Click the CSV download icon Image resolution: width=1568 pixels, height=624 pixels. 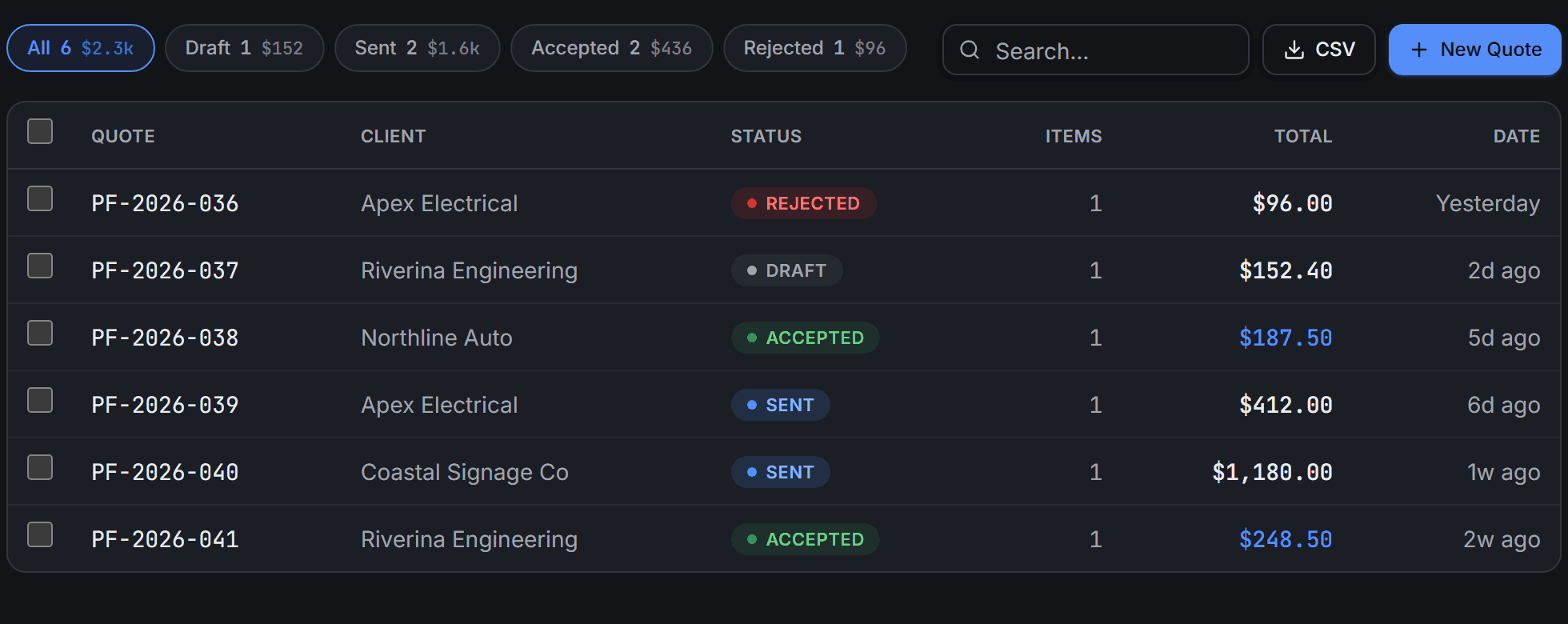point(1294,50)
